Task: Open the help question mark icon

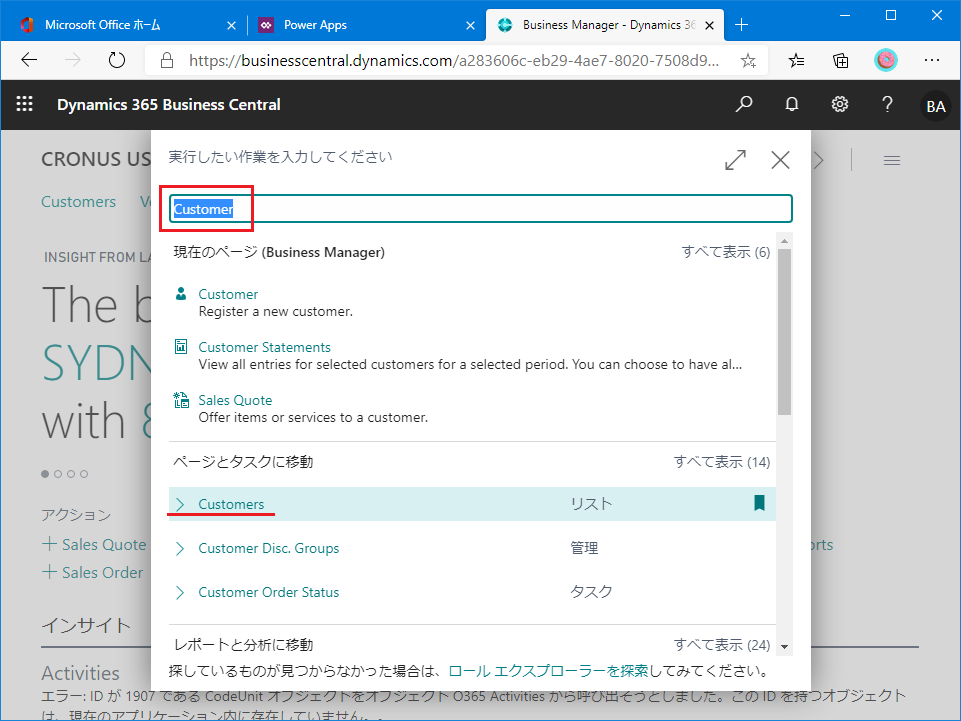Action: [887, 104]
